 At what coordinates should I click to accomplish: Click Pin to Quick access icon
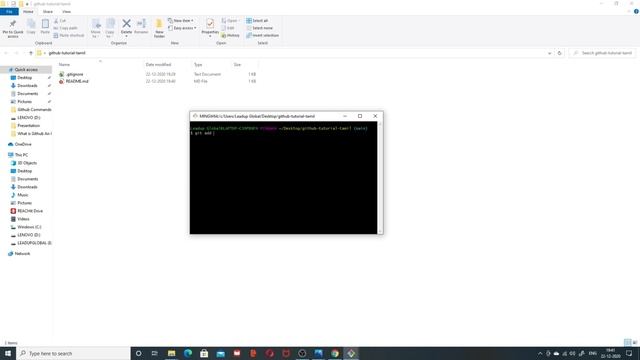pos(13,28)
